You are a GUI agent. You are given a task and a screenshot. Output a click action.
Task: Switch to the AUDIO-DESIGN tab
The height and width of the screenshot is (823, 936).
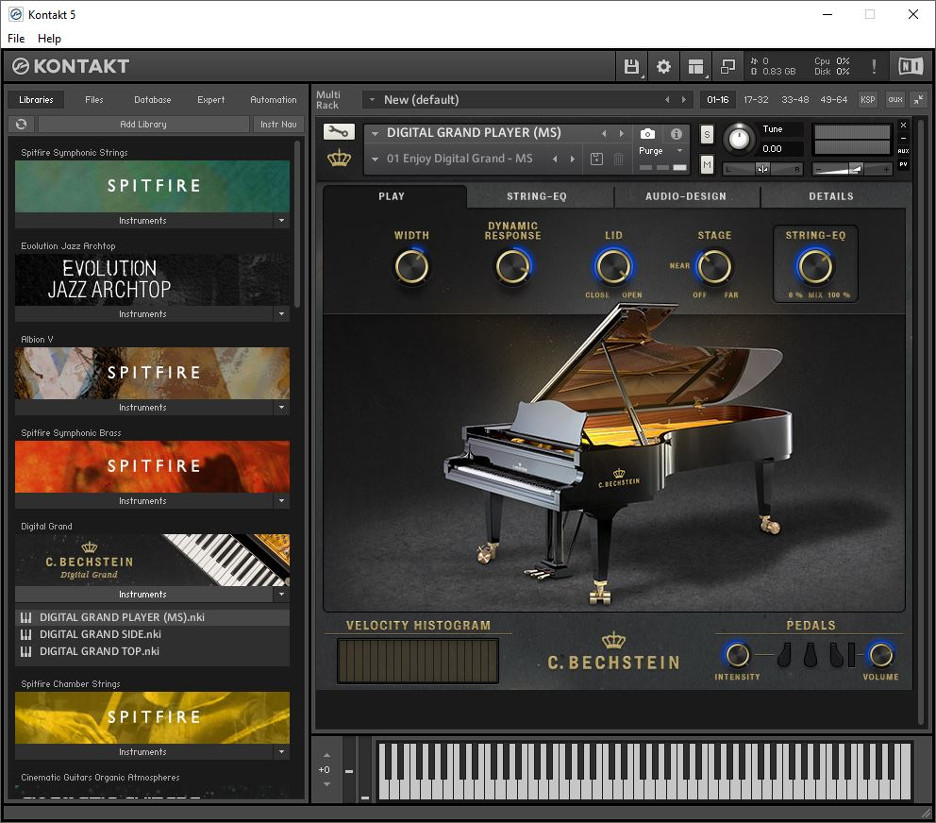[685, 196]
